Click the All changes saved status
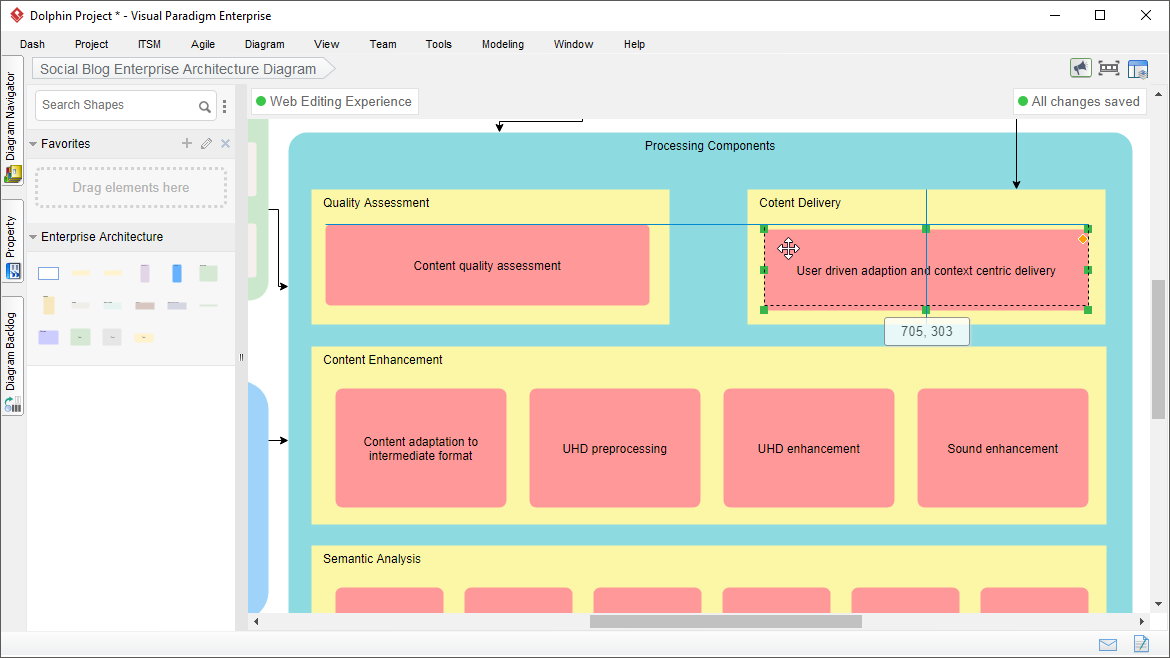Image resolution: width=1170 pixels, height=658 pixels. [x=1079, y=101]
